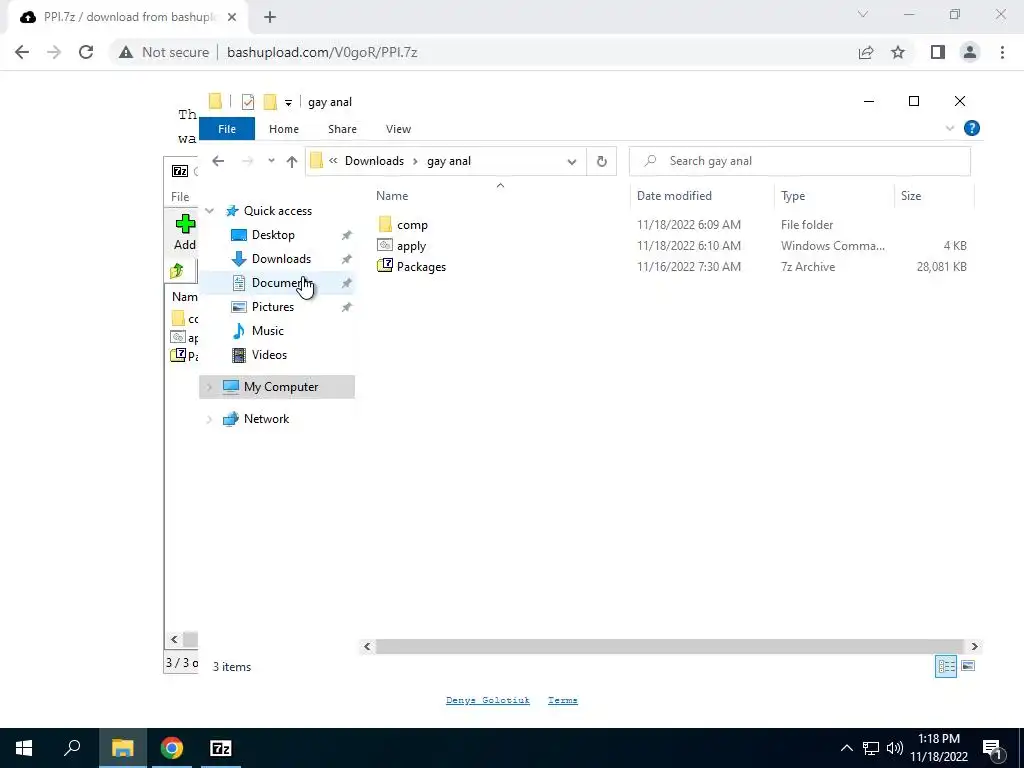1024x768 pixels.
Task: Show hidden system tray icons
Action: (x=846, y=748)
